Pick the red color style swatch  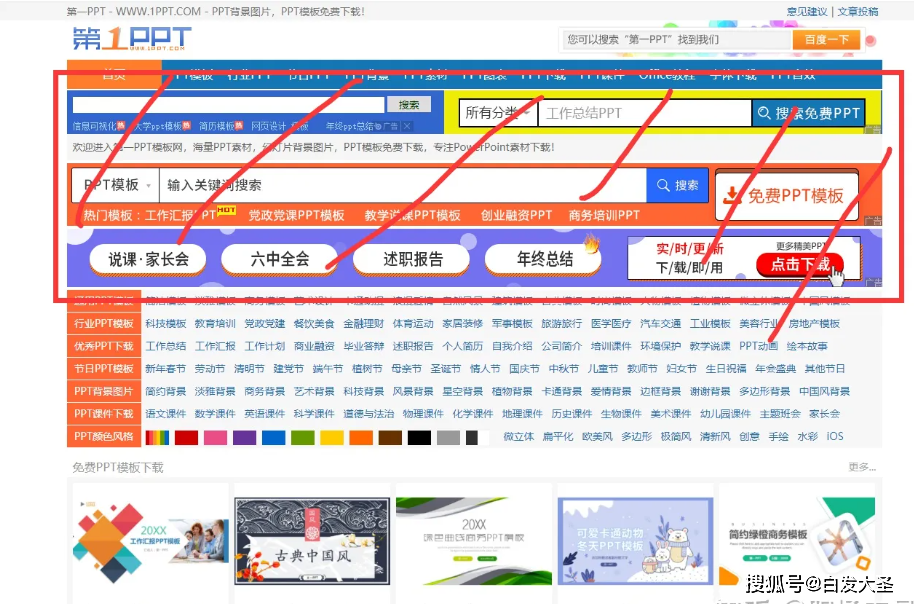(x=186, y=437)
